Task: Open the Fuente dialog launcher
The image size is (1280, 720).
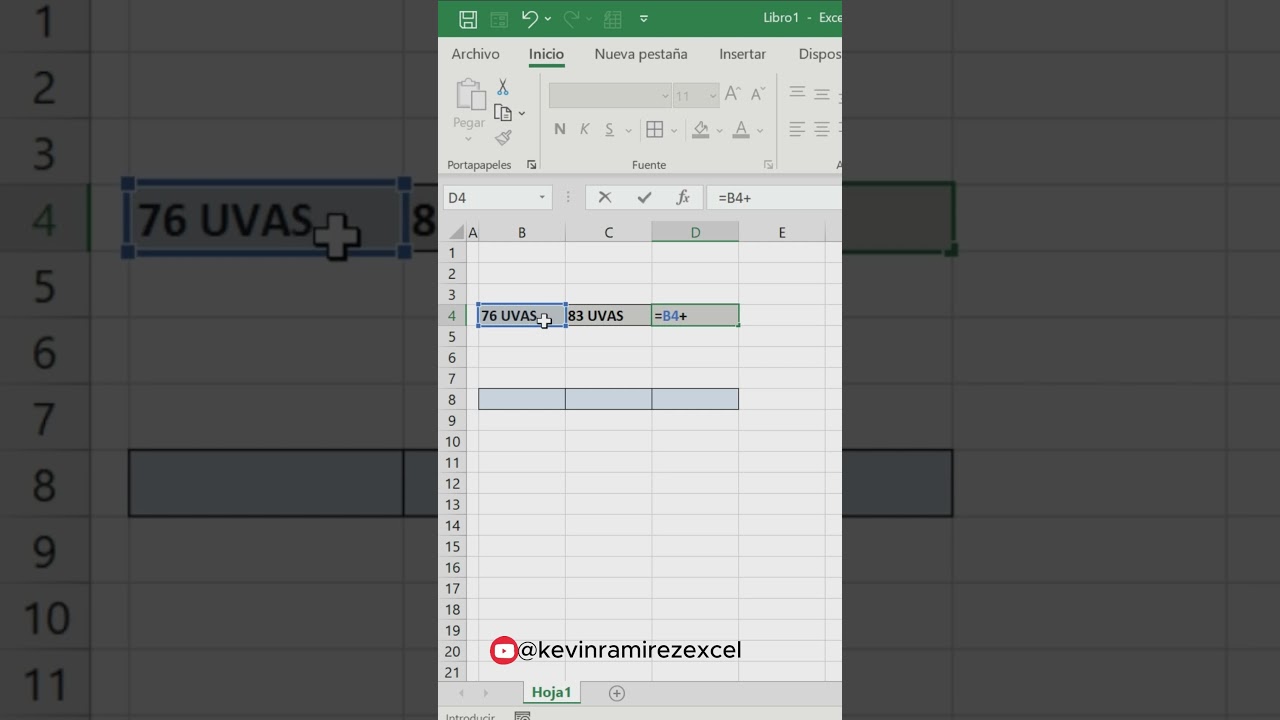Action: coord(768,165)
